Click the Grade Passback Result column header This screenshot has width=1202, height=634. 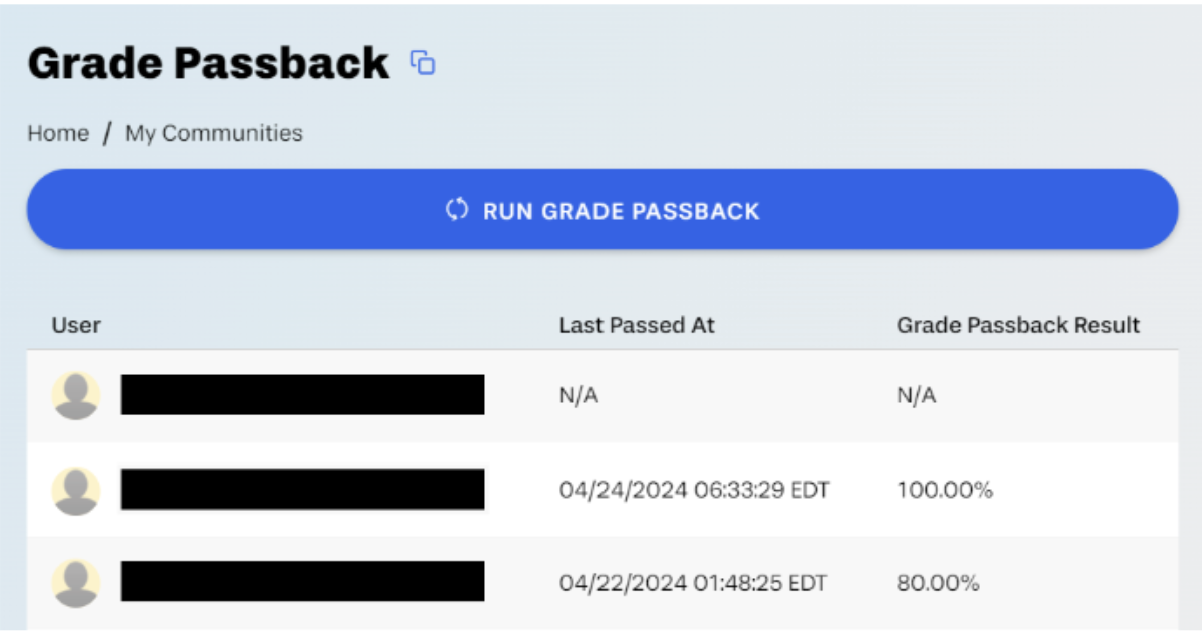1018,325
